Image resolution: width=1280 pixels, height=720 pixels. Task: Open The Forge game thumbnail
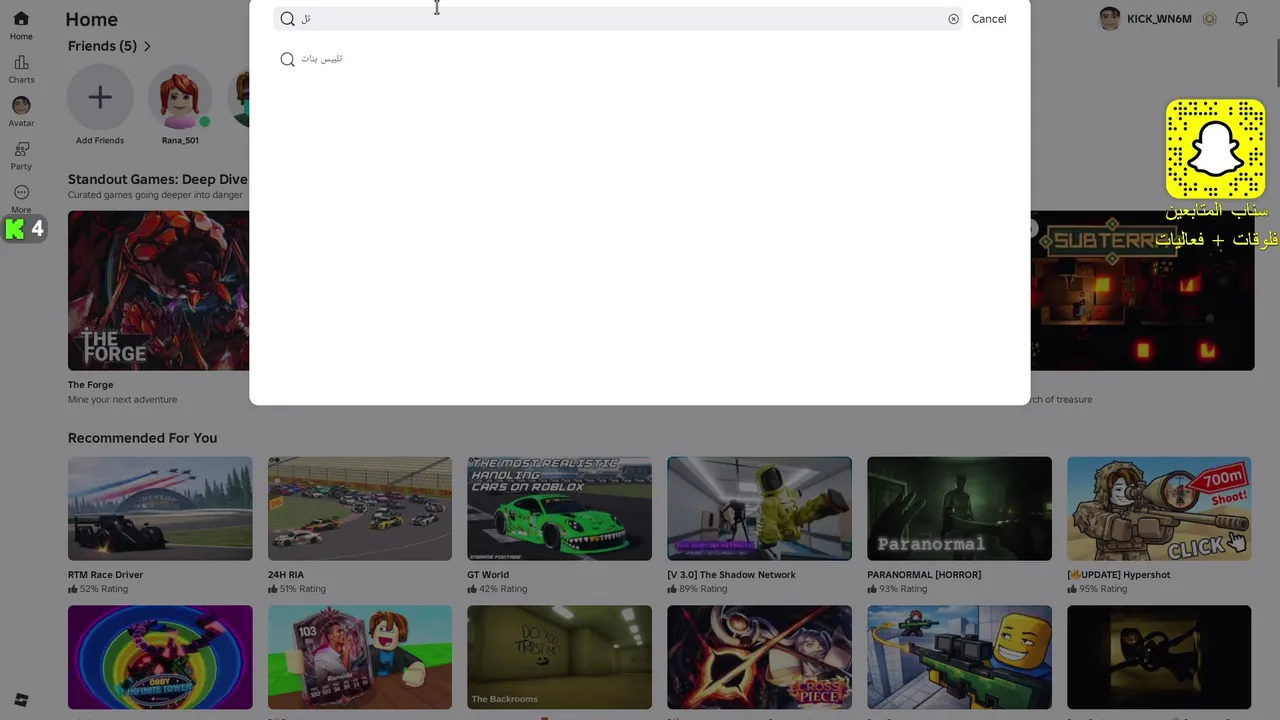pos(158,290)
